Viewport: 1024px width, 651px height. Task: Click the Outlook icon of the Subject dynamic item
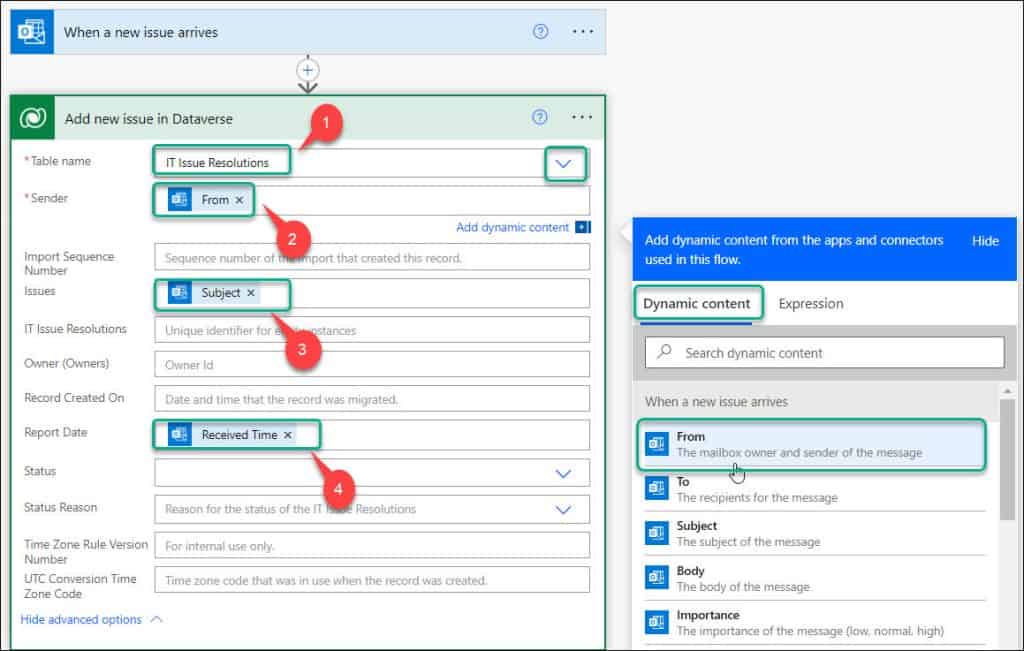pyautogui.click(x=656, y=533)
